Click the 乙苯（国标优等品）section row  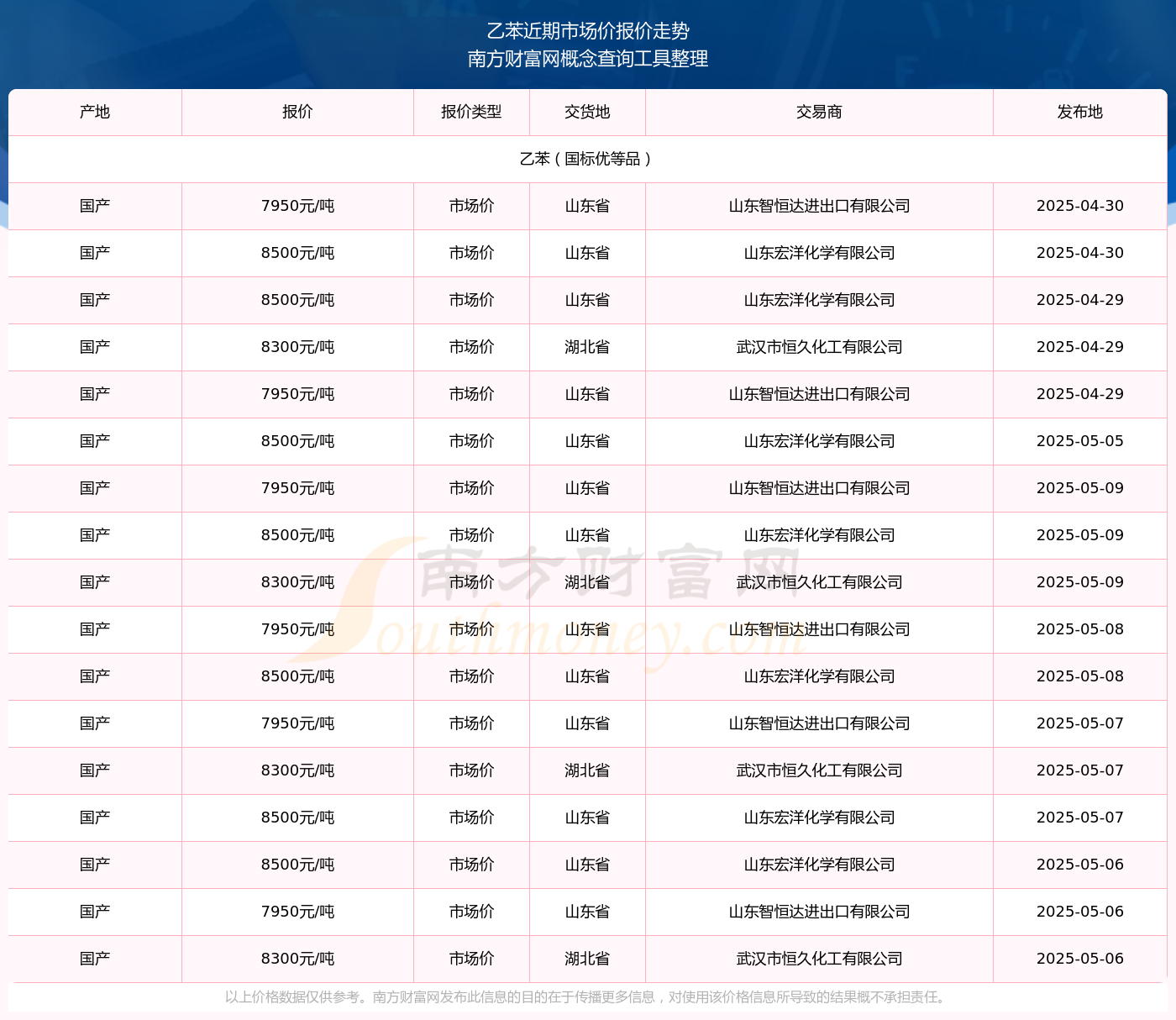point(588,159)
